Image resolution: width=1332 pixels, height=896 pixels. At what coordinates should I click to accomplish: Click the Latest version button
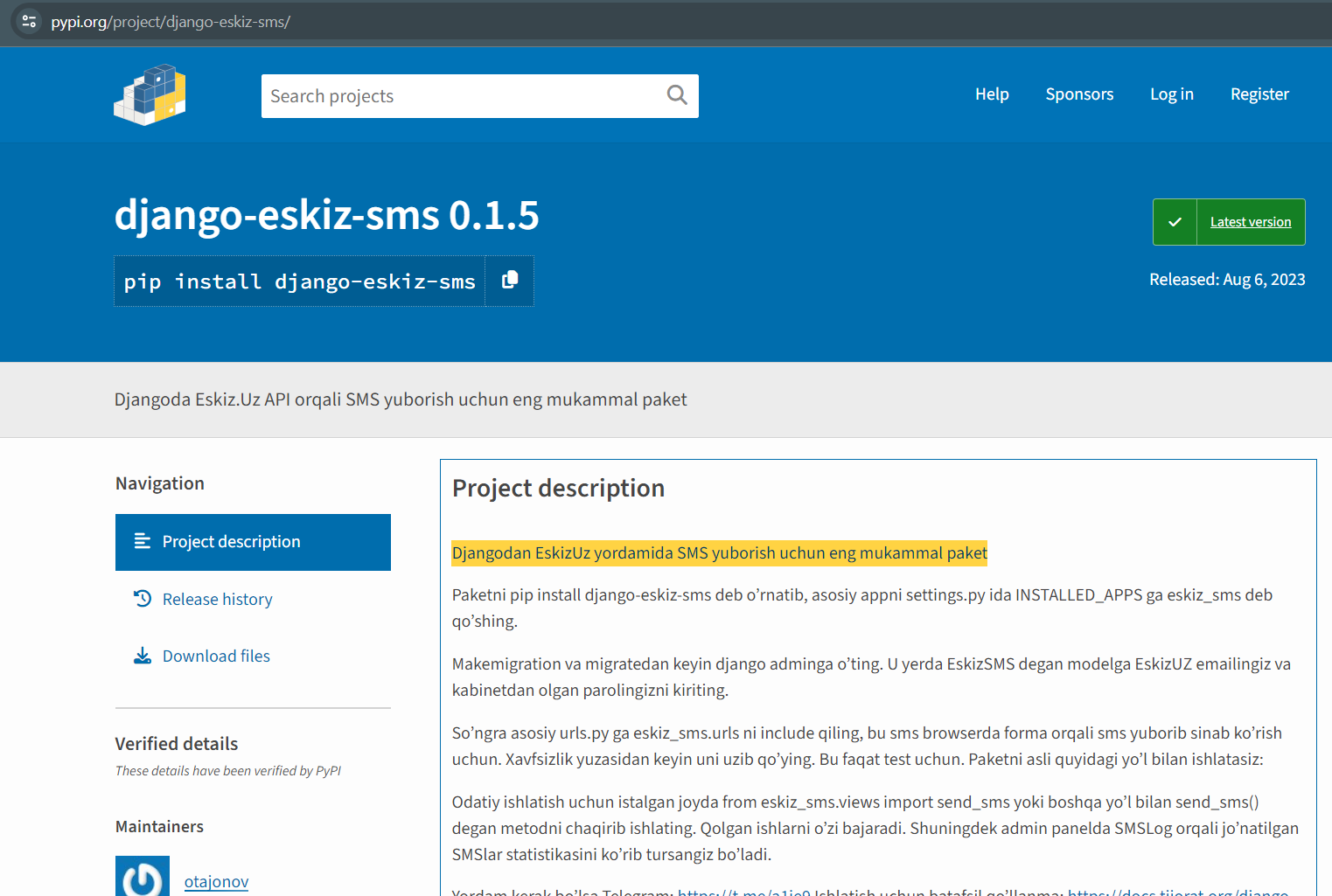pos(1229,222)
